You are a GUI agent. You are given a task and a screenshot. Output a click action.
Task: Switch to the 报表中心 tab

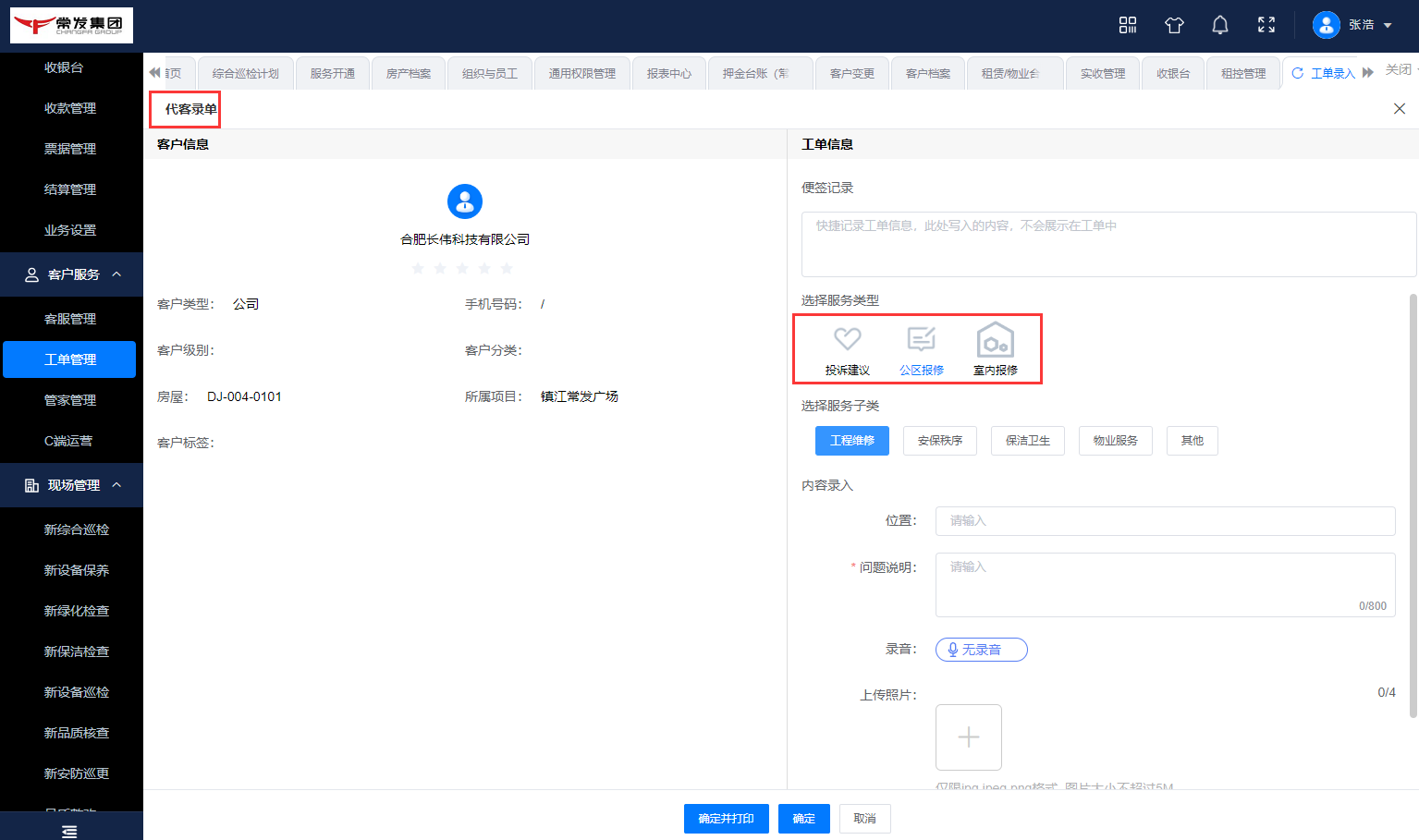(668, 73)
